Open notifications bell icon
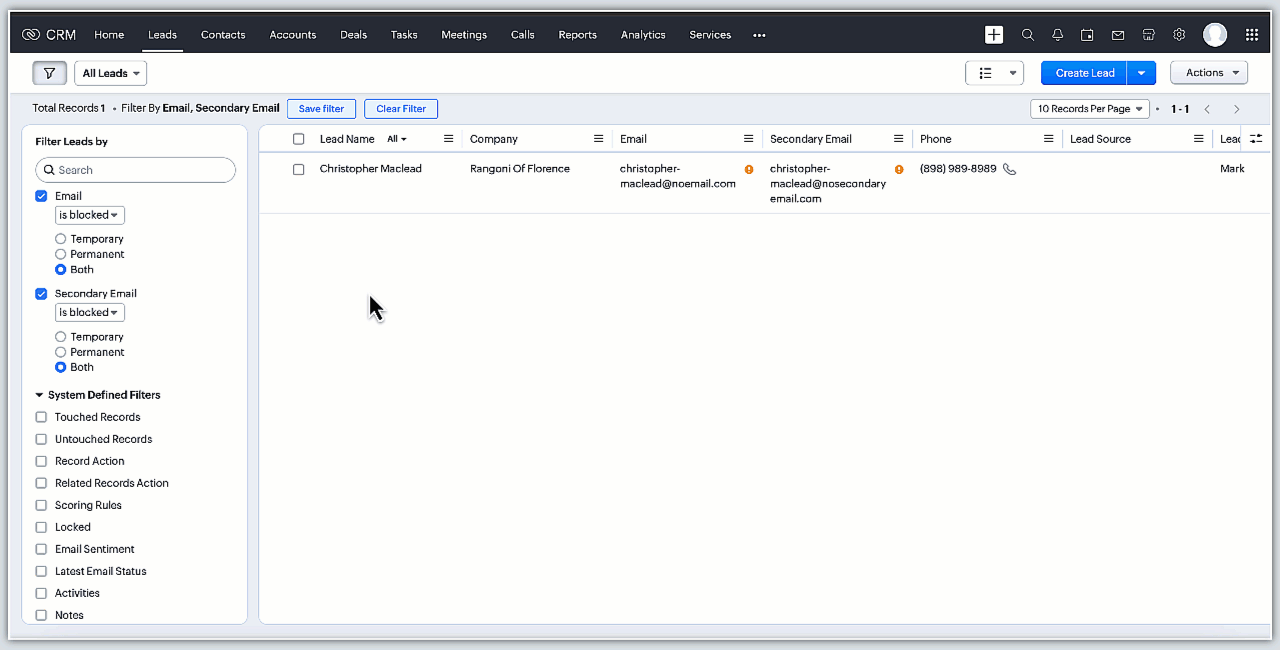The height and width of the screenshot is (650, 1280). coord(1057,35)
